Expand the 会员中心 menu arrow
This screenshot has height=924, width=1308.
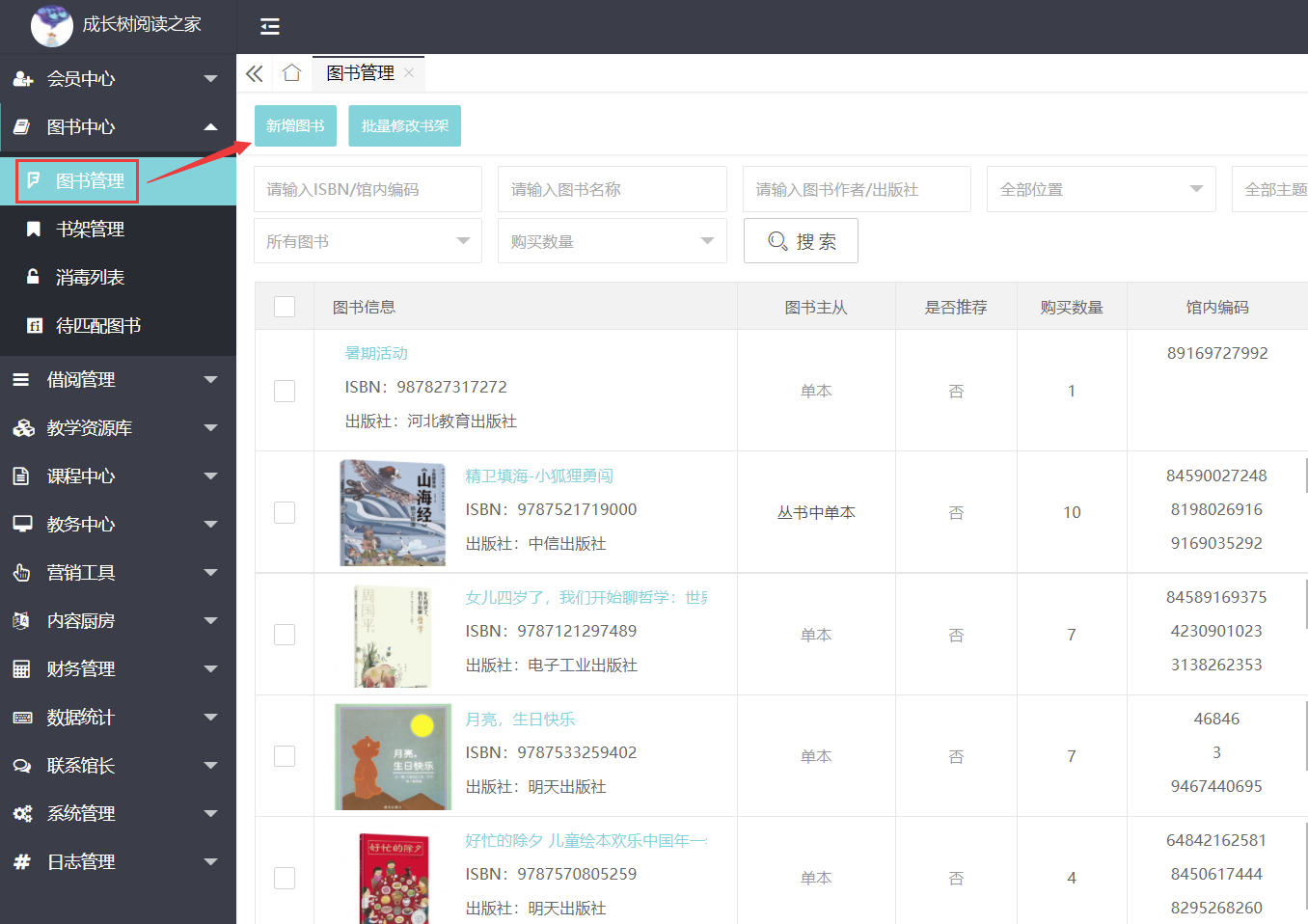210,79
